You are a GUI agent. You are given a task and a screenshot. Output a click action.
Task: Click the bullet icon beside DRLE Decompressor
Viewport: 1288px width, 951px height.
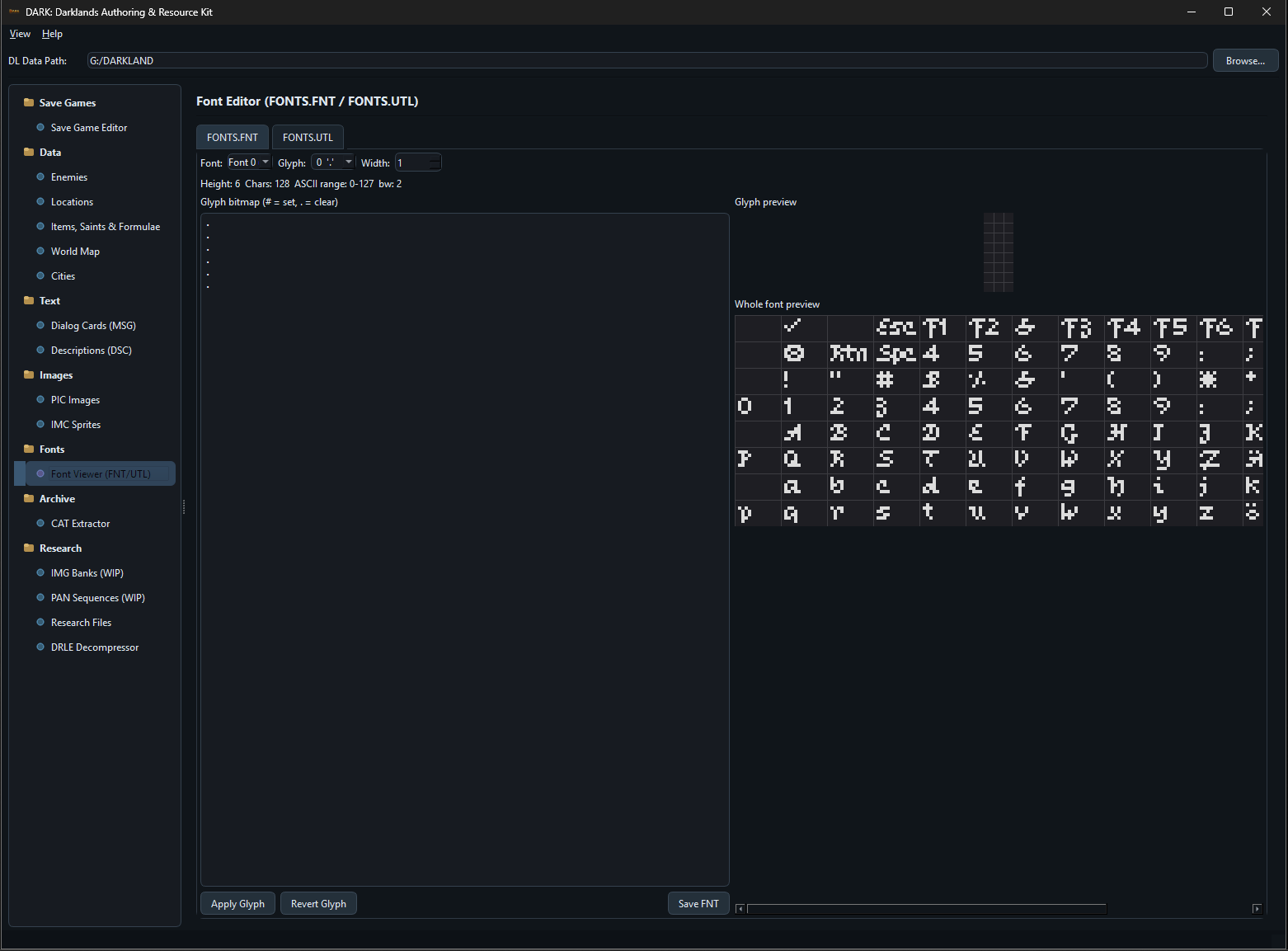[40, 647]
